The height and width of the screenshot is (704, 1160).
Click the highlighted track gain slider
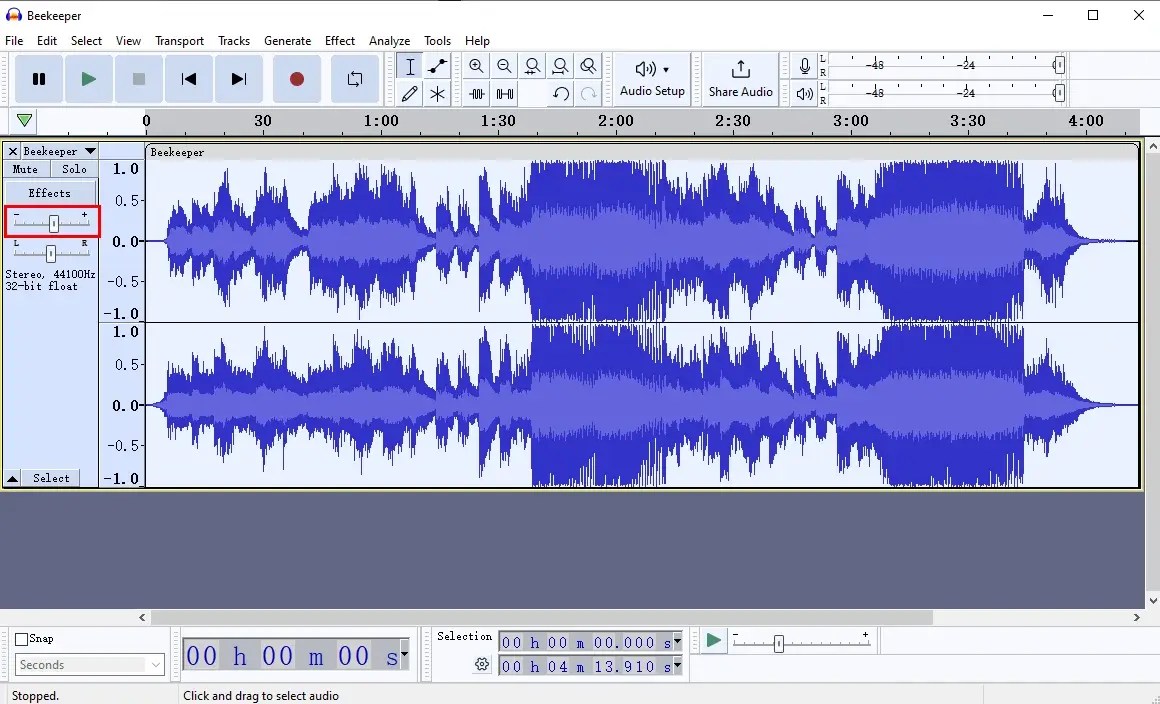coord(52,222)
